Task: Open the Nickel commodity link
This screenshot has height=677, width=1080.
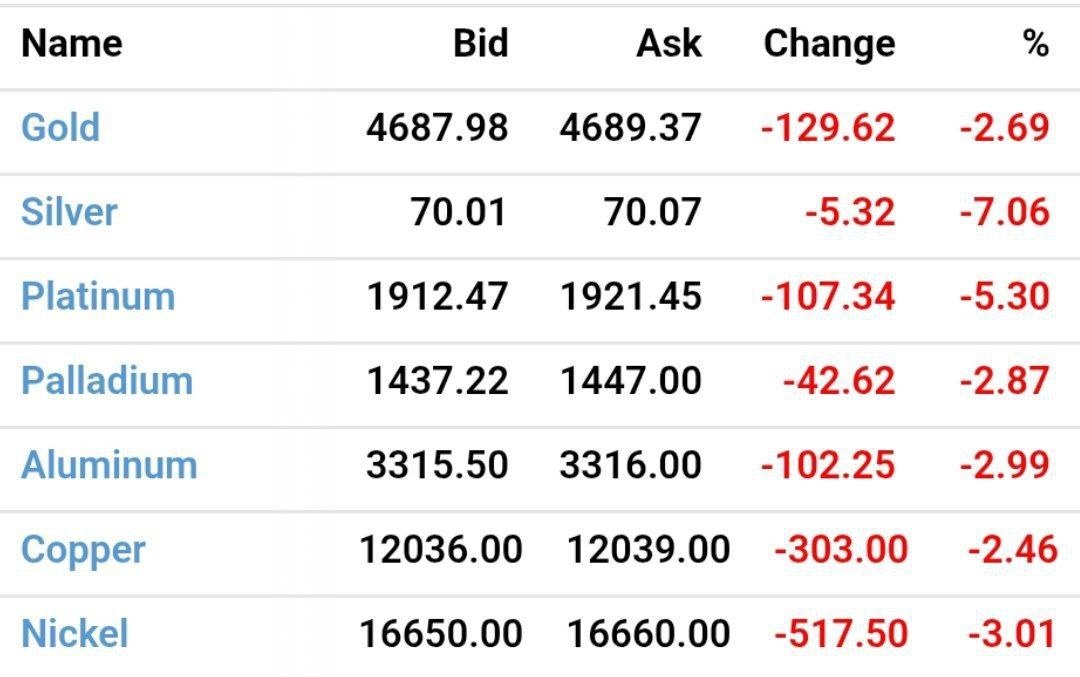Action: [74, 634]
